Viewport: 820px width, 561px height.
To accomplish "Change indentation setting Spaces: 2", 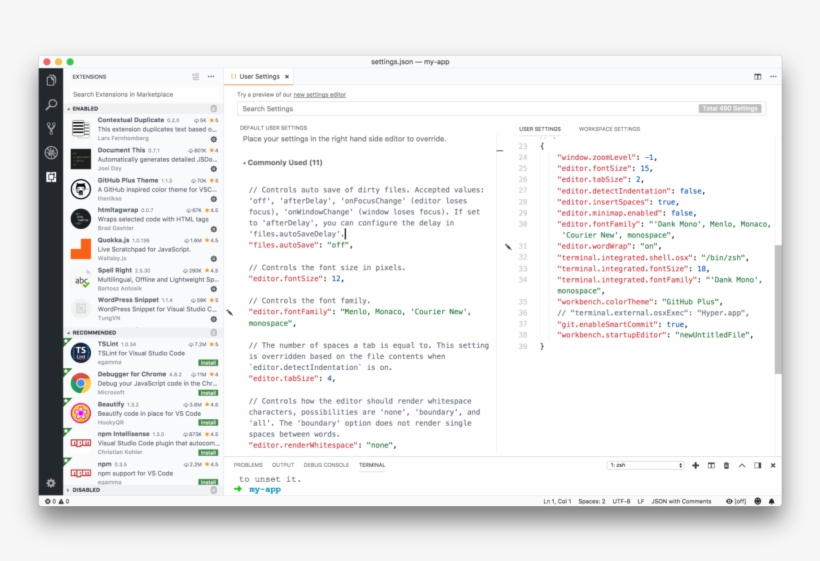I will [x=591, y=501].
